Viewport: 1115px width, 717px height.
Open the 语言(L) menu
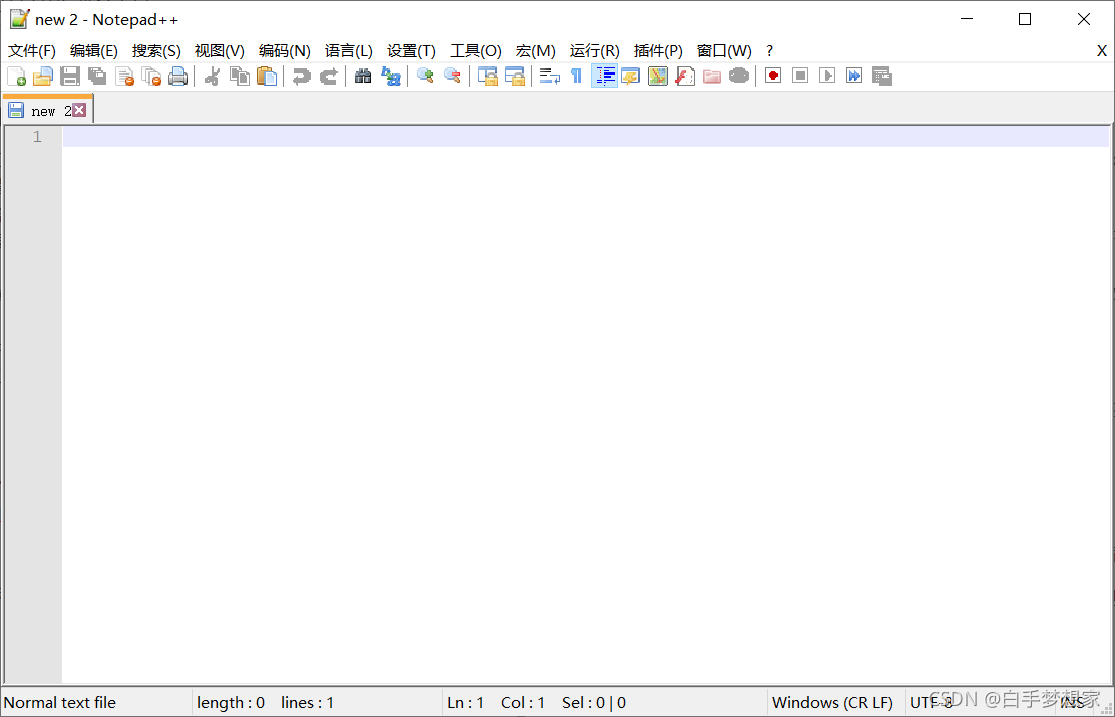[x=348, y=51]
